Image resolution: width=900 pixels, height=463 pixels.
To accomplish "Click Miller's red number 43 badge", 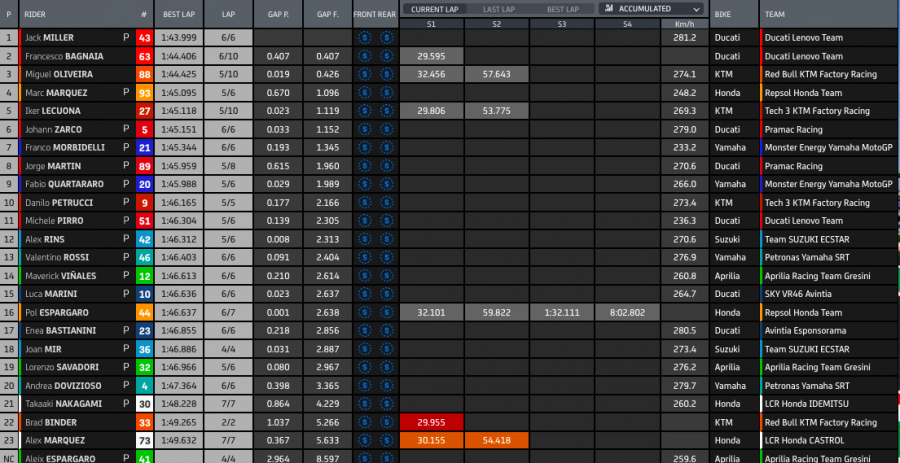I will pyautogui.click(x=144, y=38).
